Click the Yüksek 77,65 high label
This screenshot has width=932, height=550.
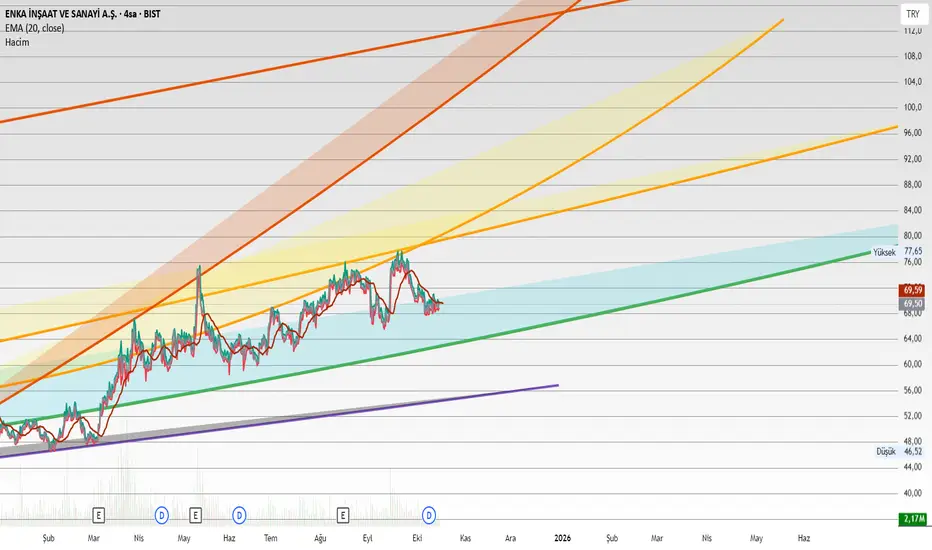click(x=898, y=252)
